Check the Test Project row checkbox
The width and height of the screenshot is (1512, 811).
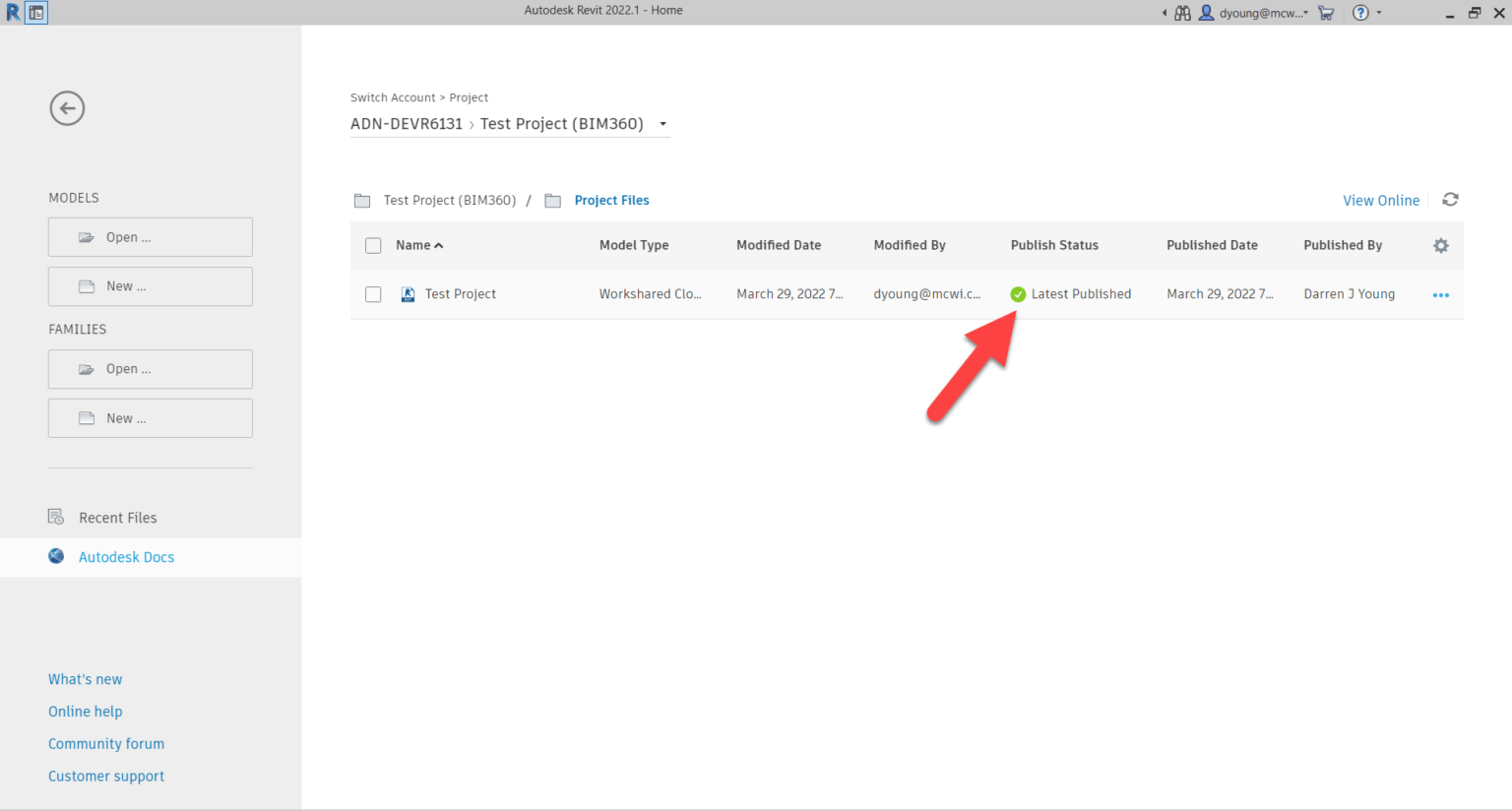point(373,293)
